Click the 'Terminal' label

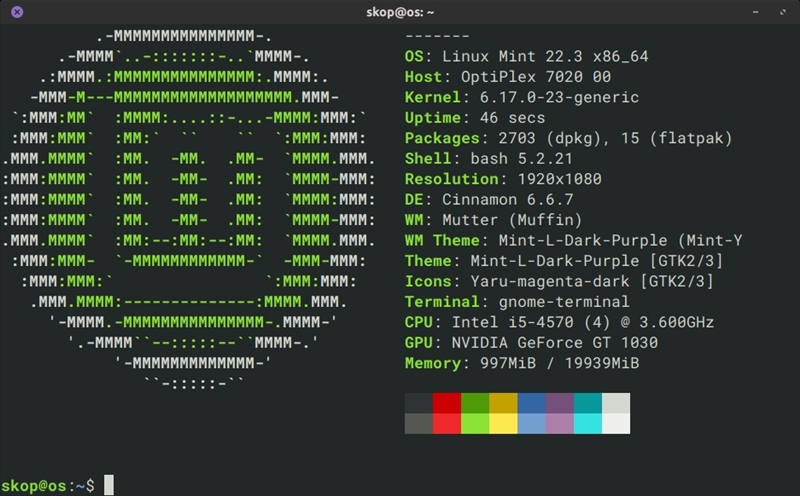pyautogui.click(x=442, y=302)
